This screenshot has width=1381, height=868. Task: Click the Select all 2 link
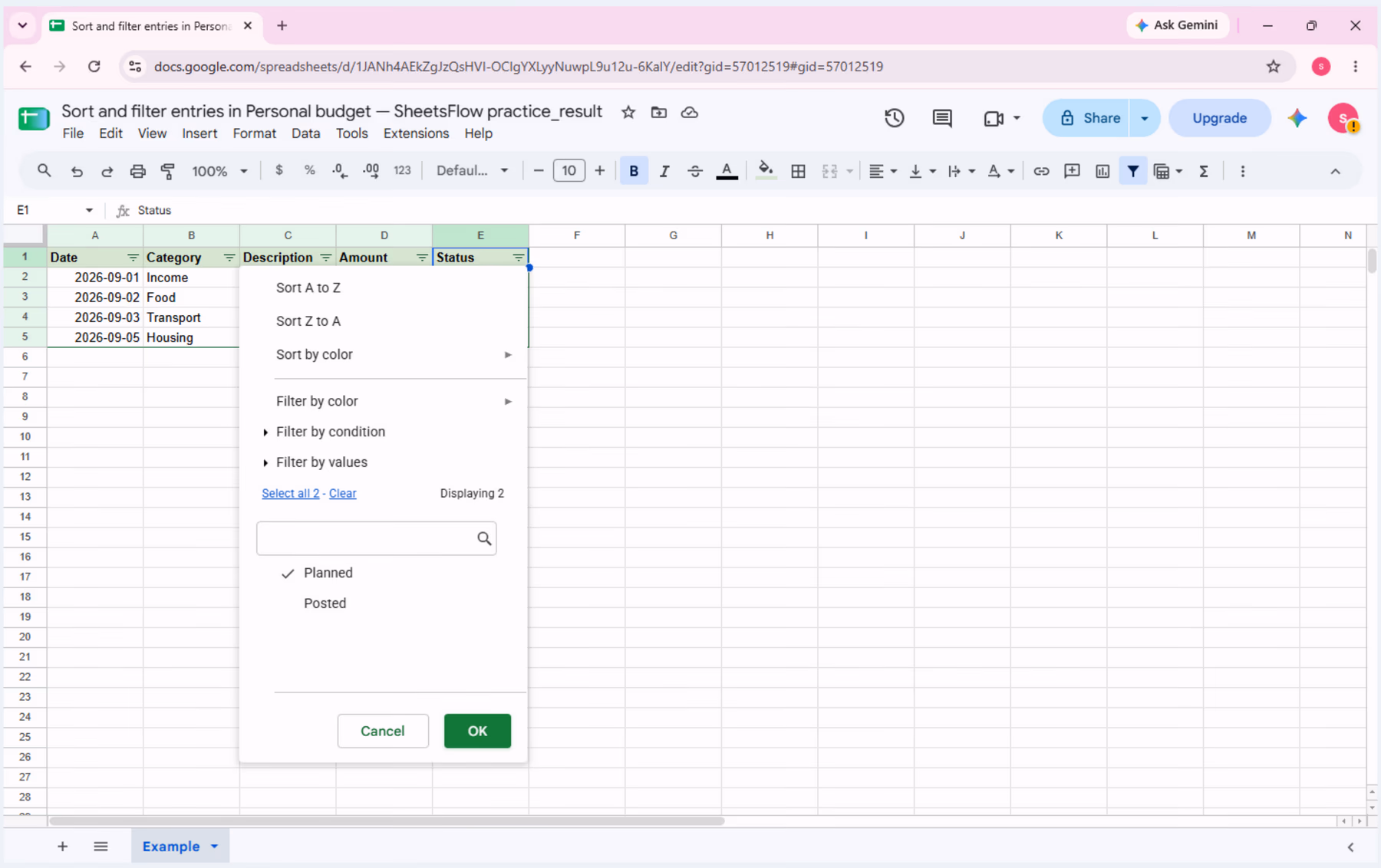[x=290, y=493]
